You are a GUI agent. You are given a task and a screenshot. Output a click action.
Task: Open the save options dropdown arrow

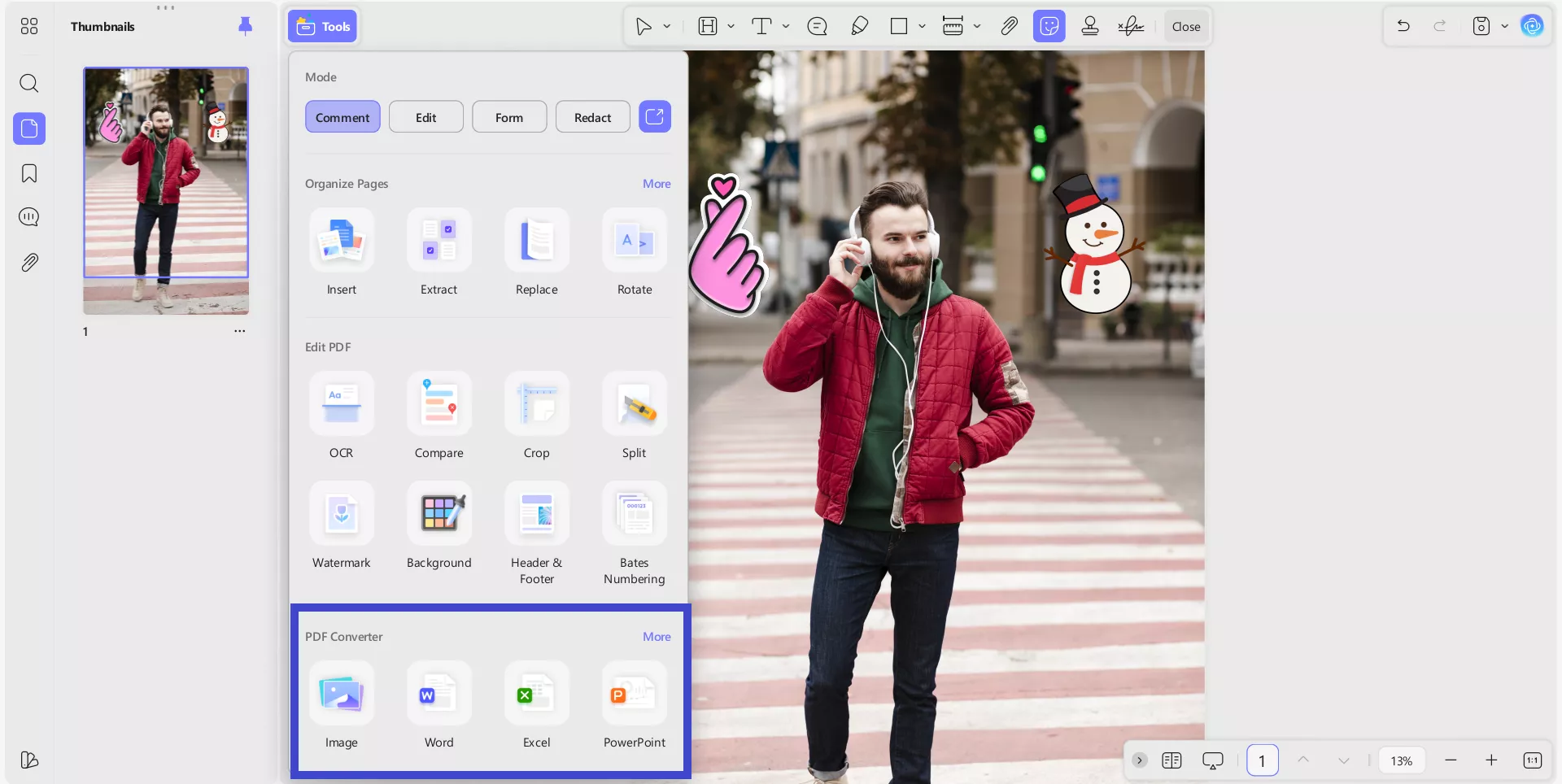pyautogui.click(x=1504, y=26)
